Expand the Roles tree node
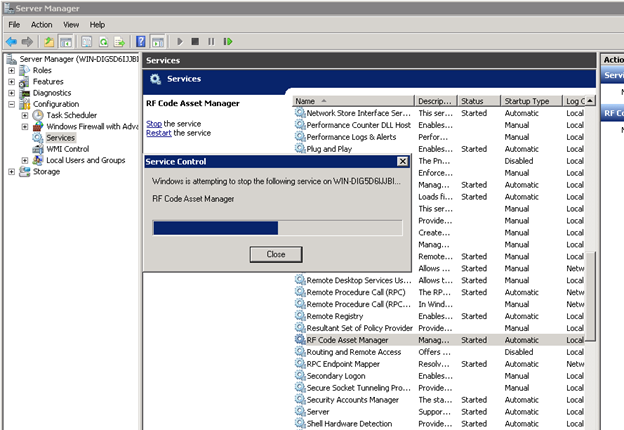This screenshot has height=430, width=624. [x=12, y=70]
